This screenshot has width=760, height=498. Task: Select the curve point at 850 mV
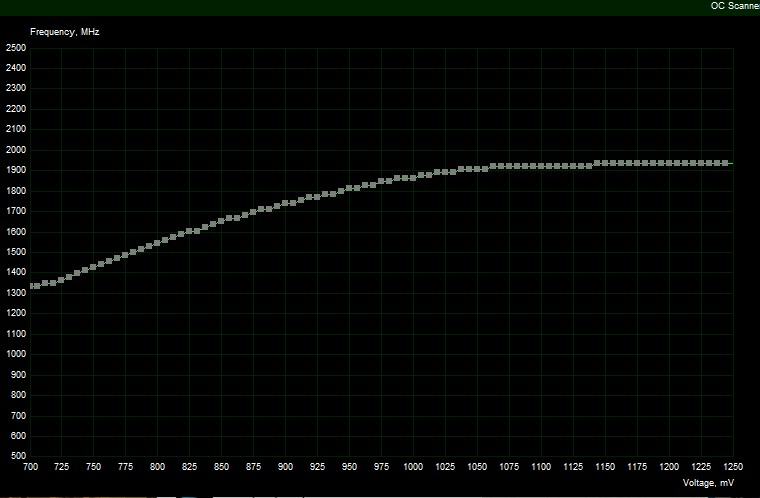(x=221, y=221)
